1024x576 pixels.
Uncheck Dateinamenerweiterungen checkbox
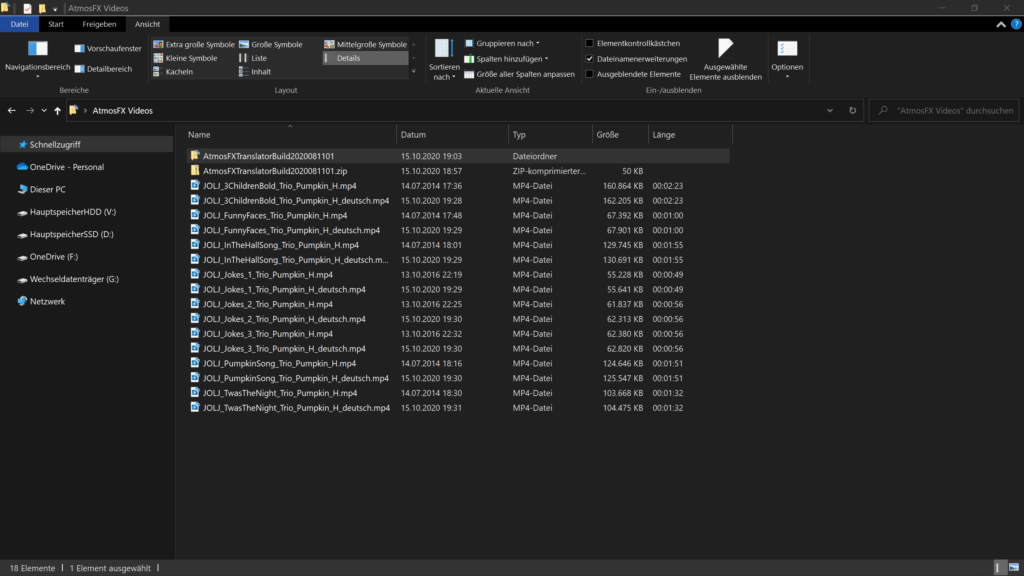(590, 59)
